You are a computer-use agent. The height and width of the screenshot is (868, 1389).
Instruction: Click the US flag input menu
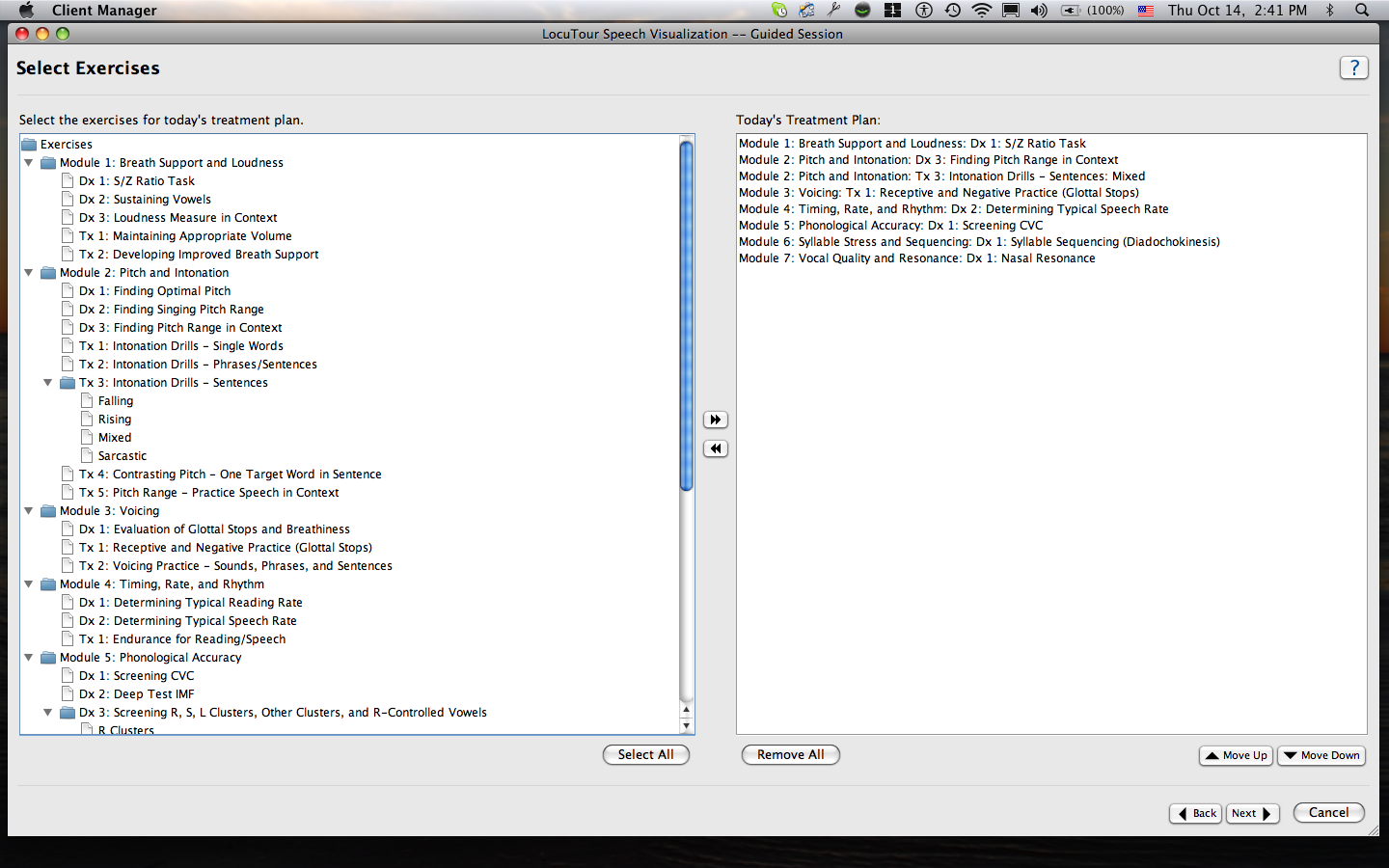(1146, 10)
